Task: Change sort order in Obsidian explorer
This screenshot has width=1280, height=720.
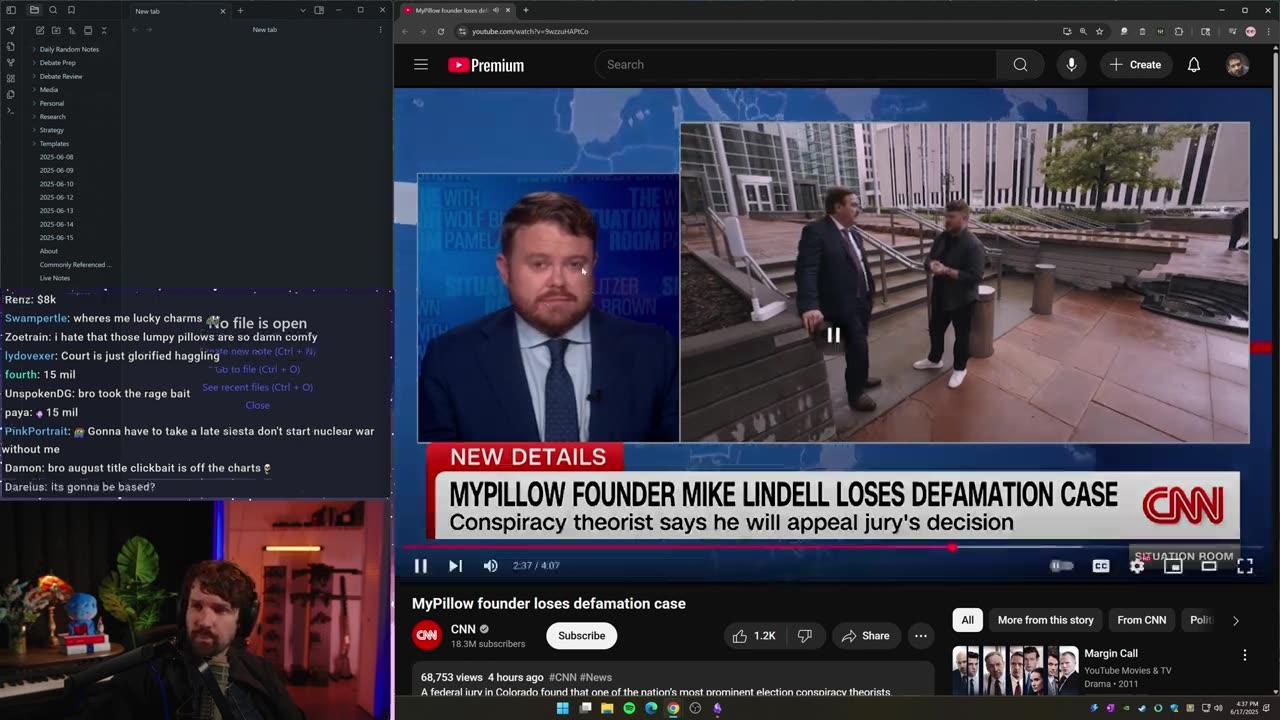Action: click(71, 30)
